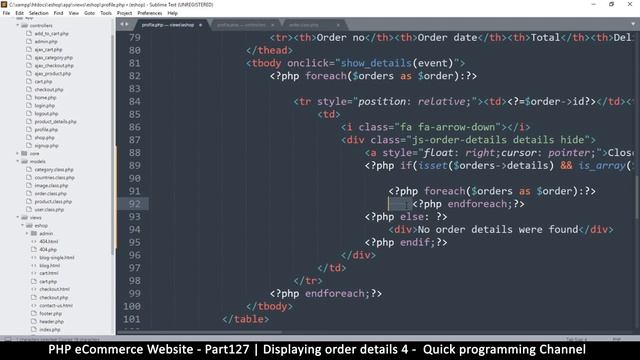Open profile.php in the sidebar controllers

tap(46, 129)
